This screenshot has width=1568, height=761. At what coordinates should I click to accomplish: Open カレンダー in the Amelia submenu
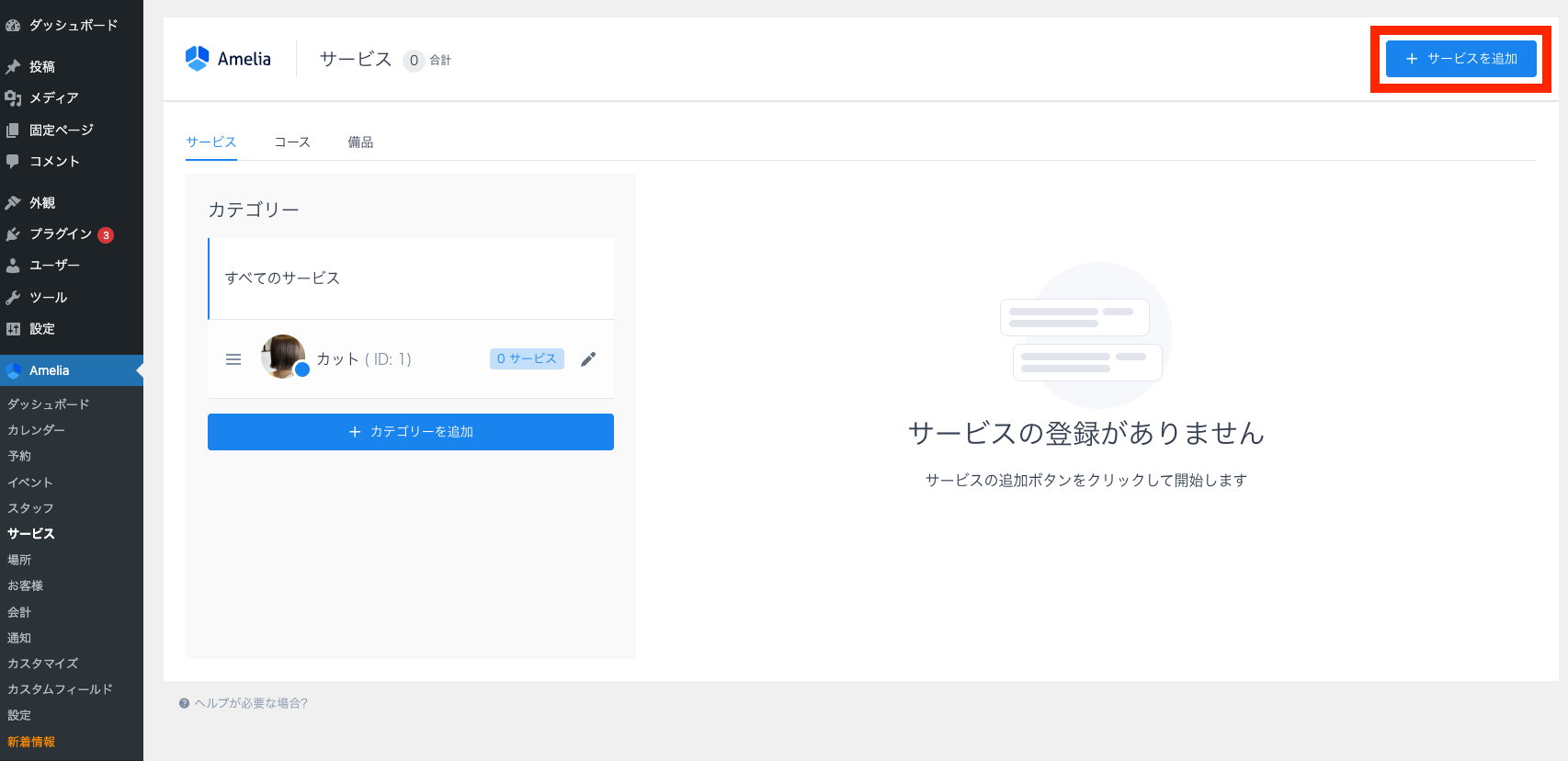pyautogui.click(x=37, y=430)
